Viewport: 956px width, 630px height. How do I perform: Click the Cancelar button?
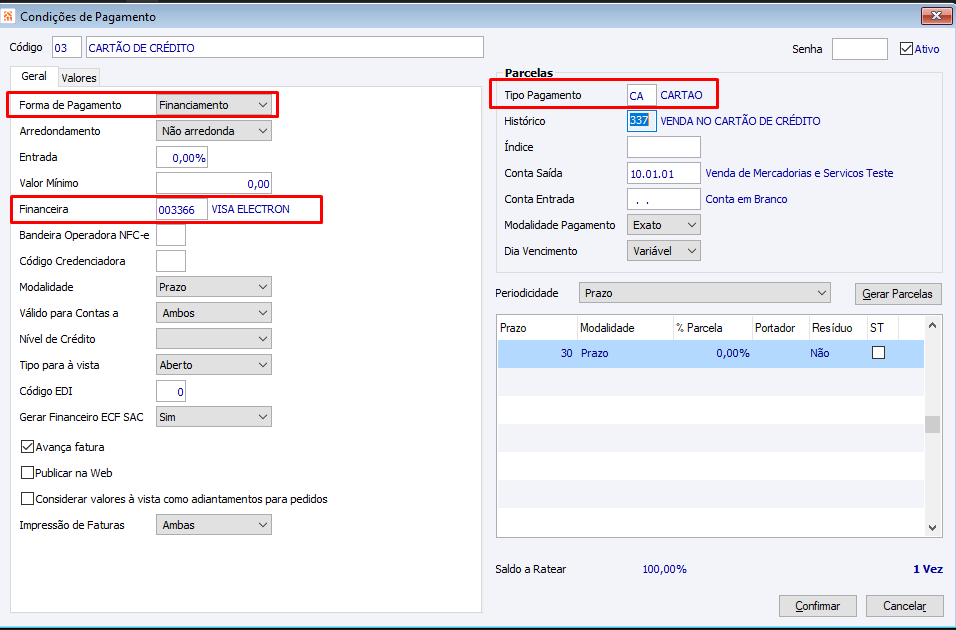tap(905, 606)
